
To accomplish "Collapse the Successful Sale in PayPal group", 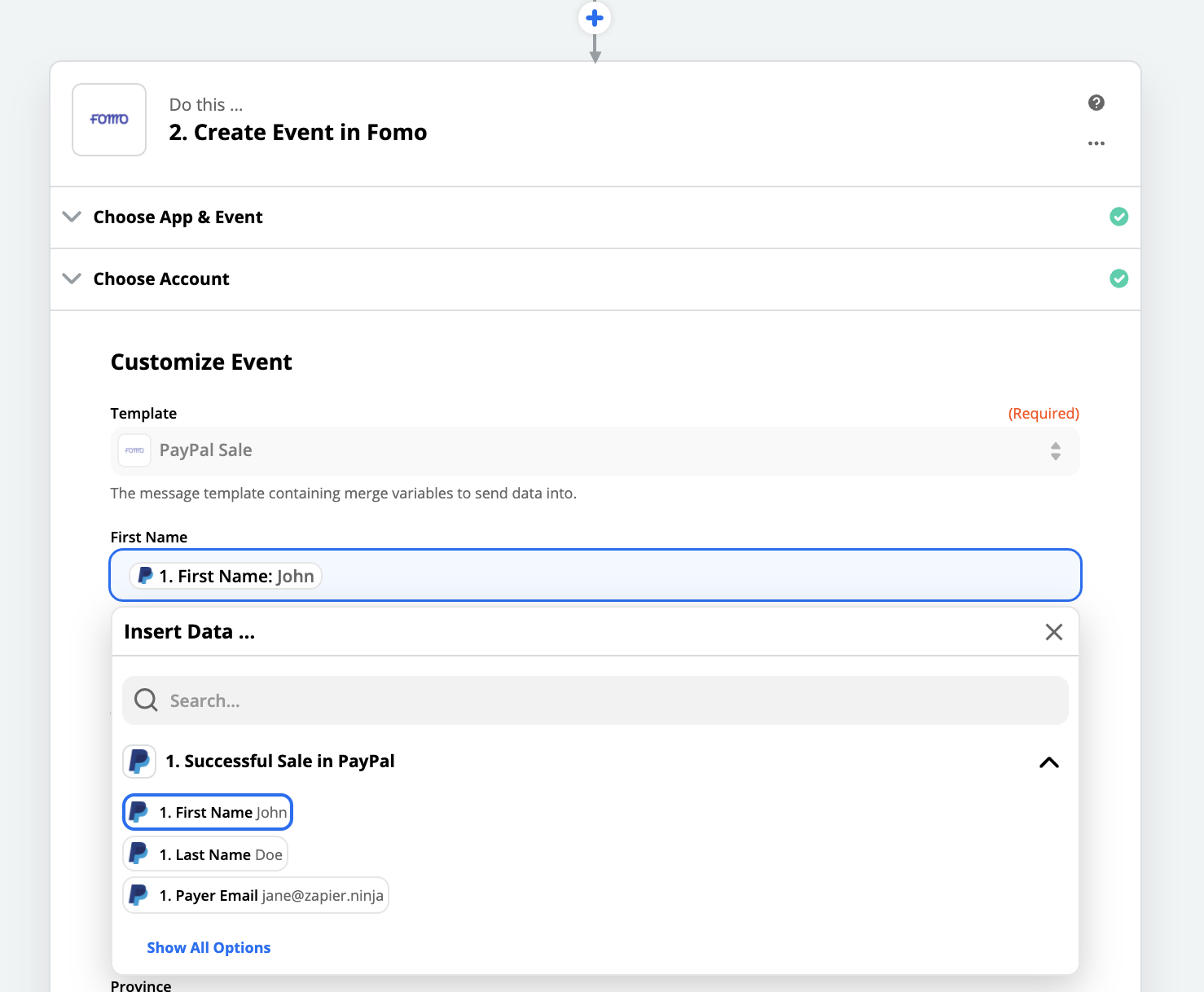I will pos(1049,762).
